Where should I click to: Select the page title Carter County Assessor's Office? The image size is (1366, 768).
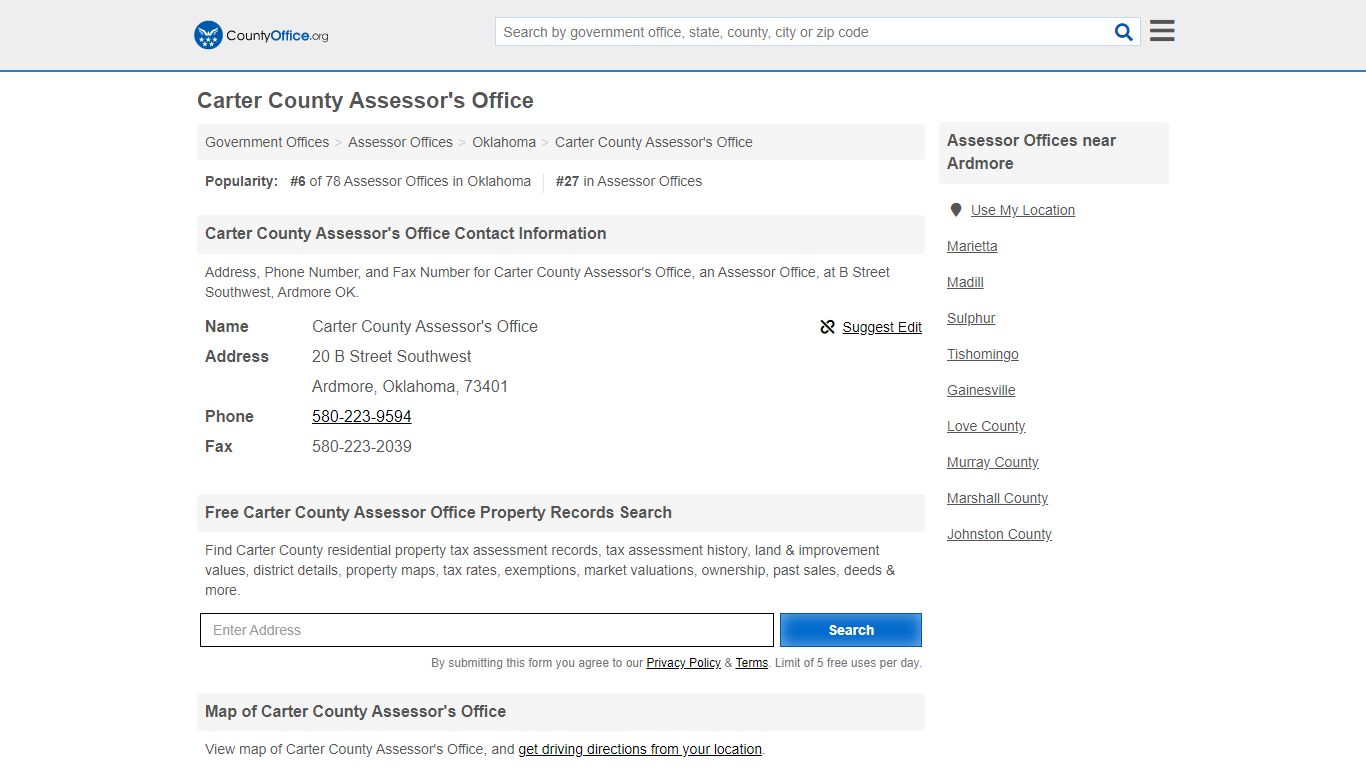point(365,100)
